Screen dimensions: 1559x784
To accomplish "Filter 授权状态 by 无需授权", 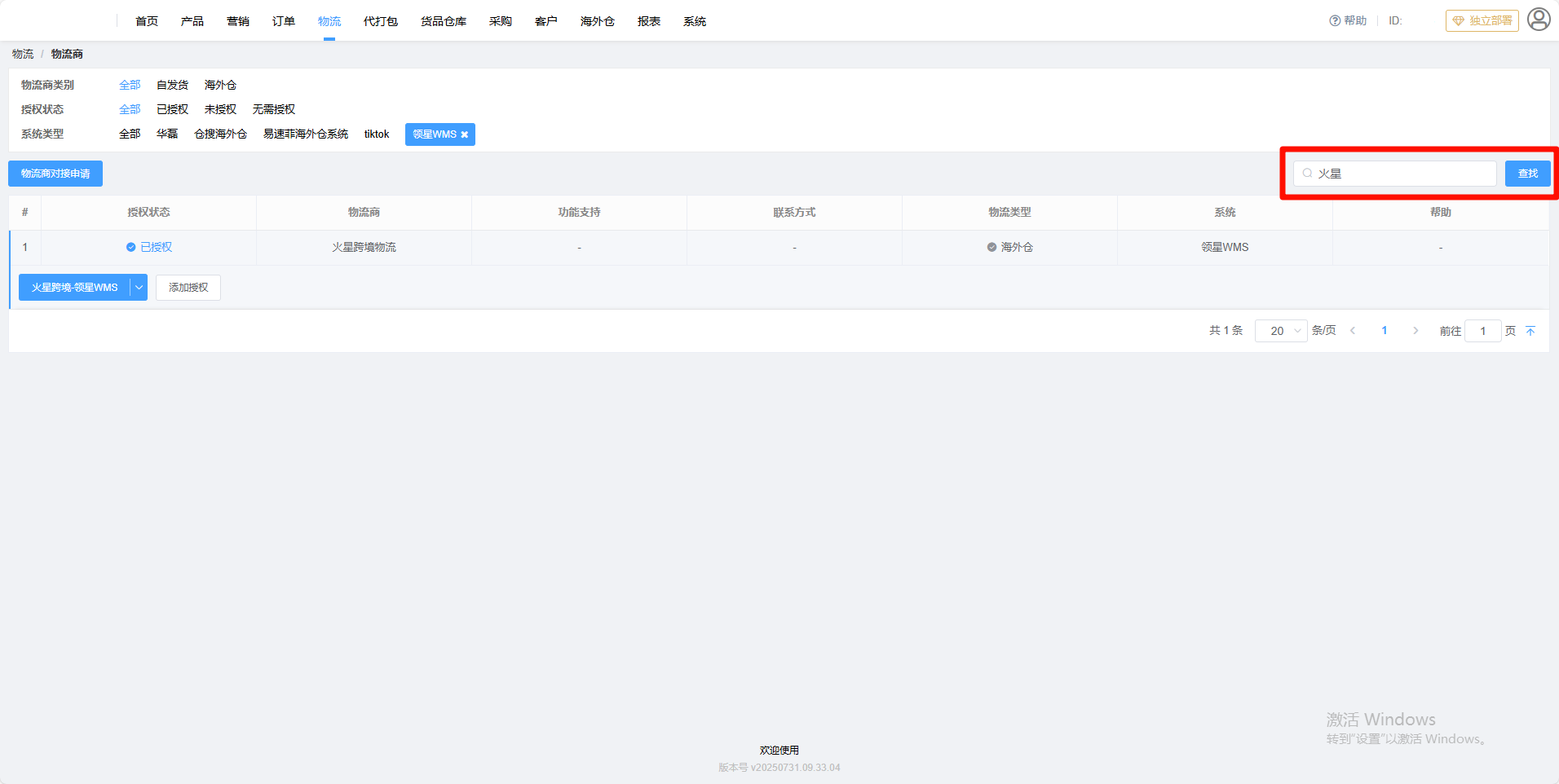I will tap(274, 109).
